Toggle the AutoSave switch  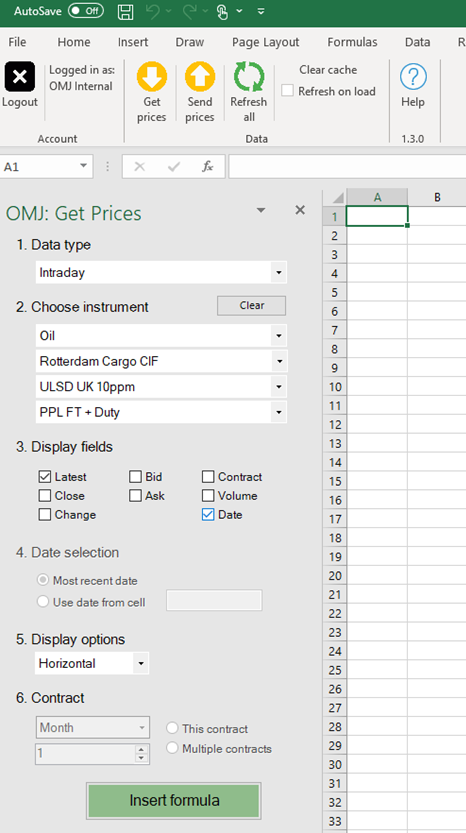pos(86,11)
